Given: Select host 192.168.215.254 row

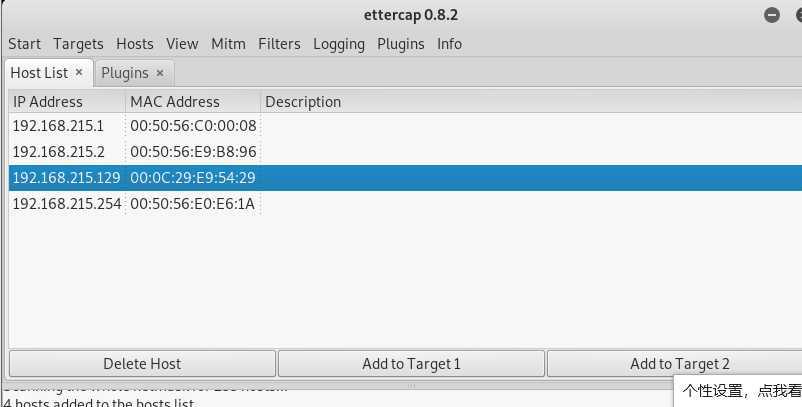Looking at the screenshot, I should 405,204.
